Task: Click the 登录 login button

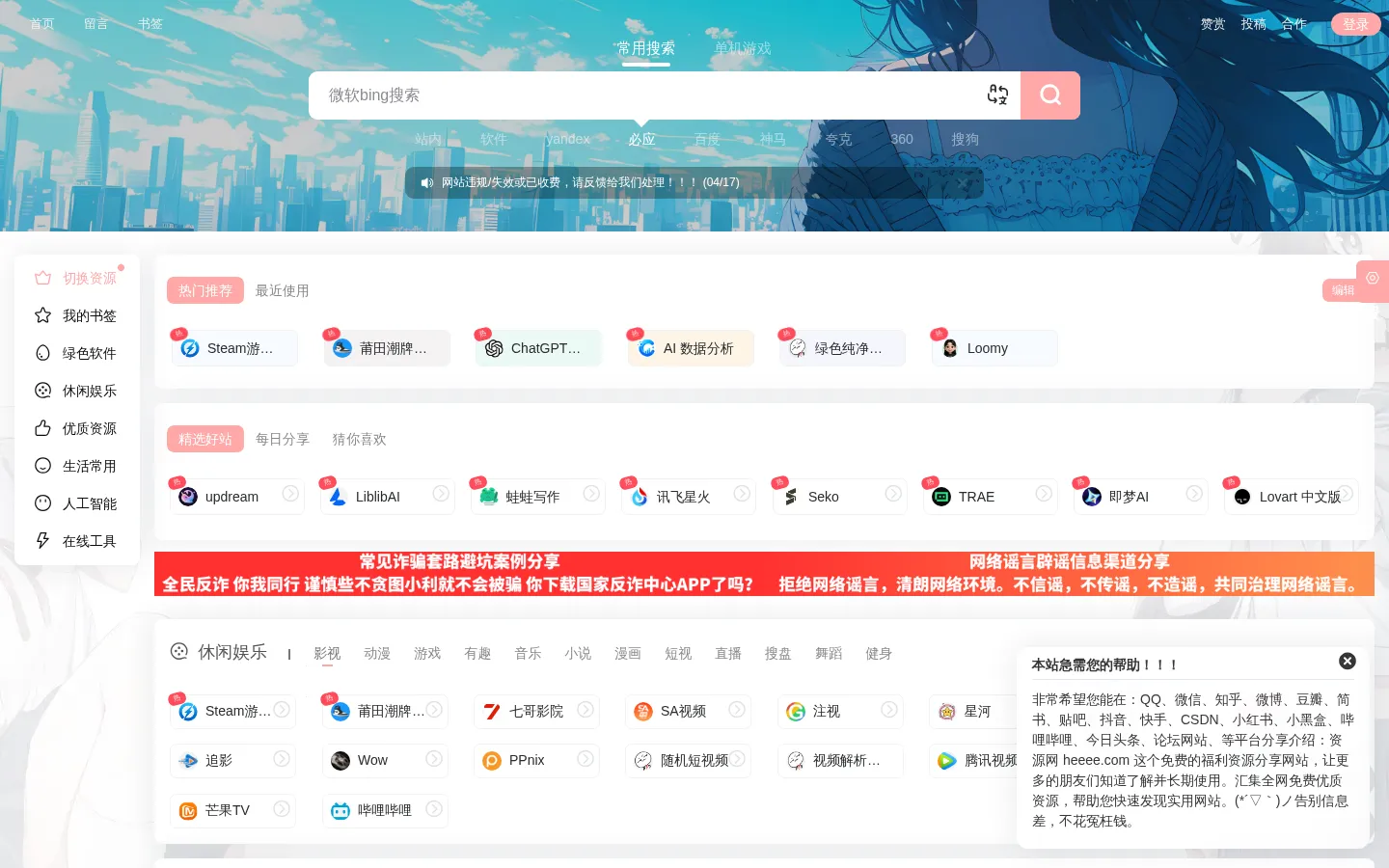Action: click(x=1356, y=24)
